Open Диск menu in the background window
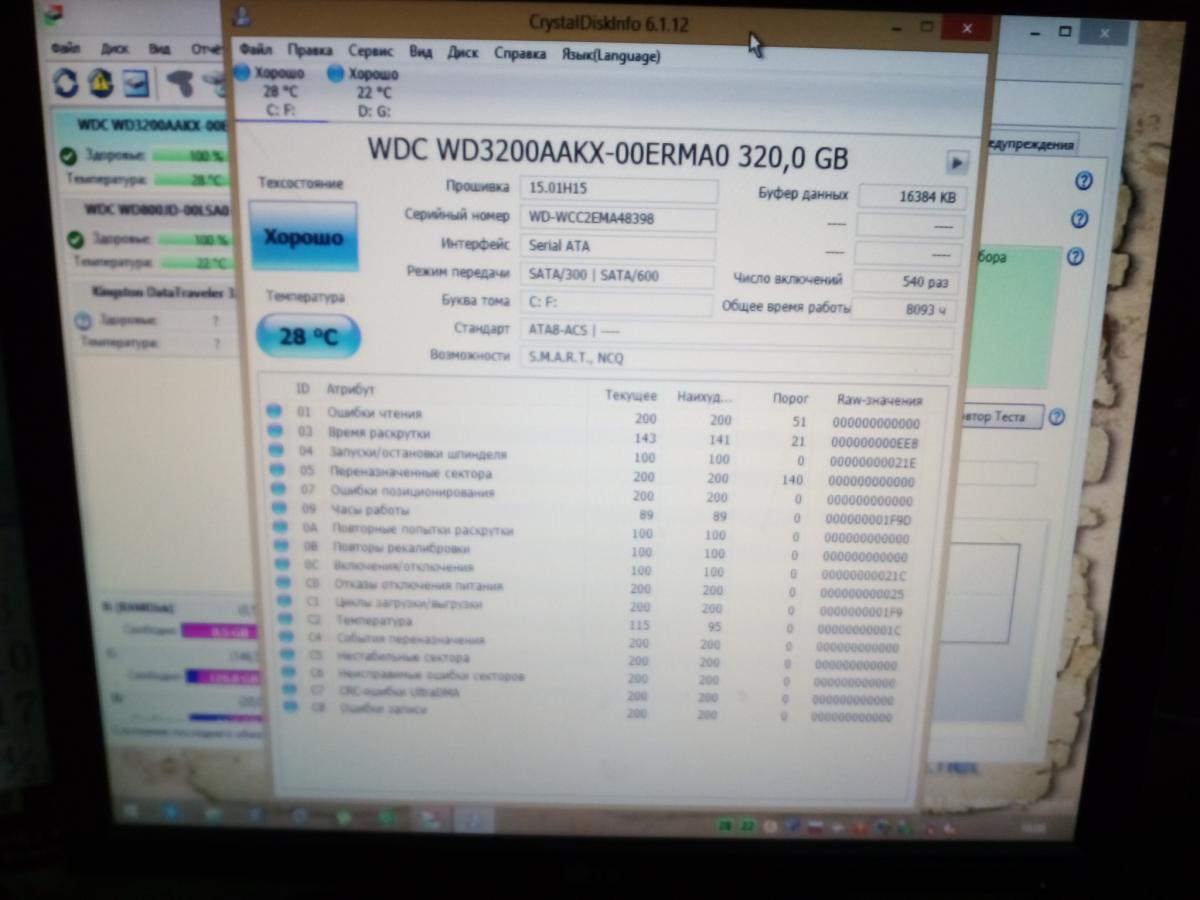The height and width of the screenshot is (900, 1200). tap(115, 48)
